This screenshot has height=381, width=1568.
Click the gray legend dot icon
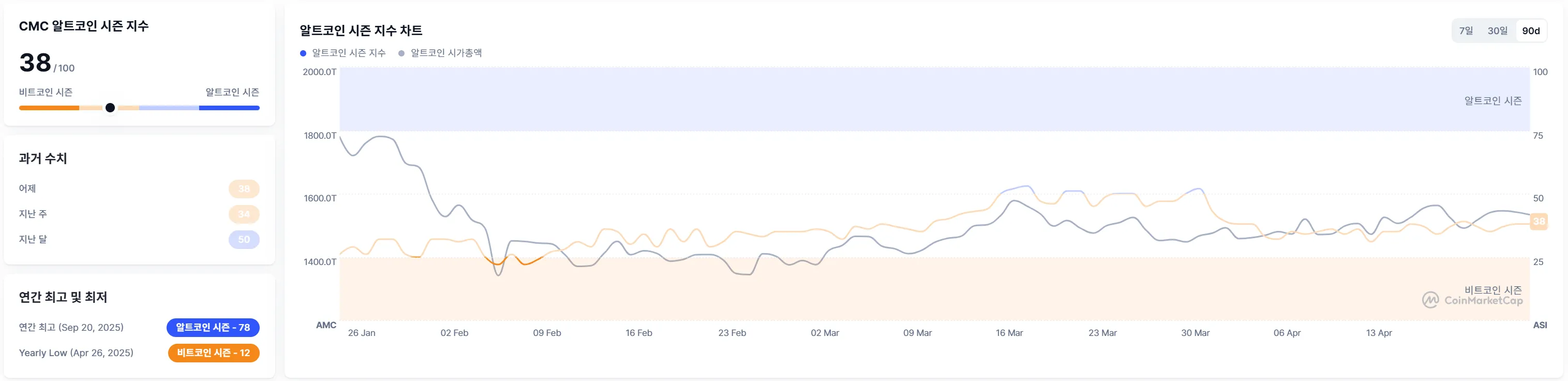401,53
